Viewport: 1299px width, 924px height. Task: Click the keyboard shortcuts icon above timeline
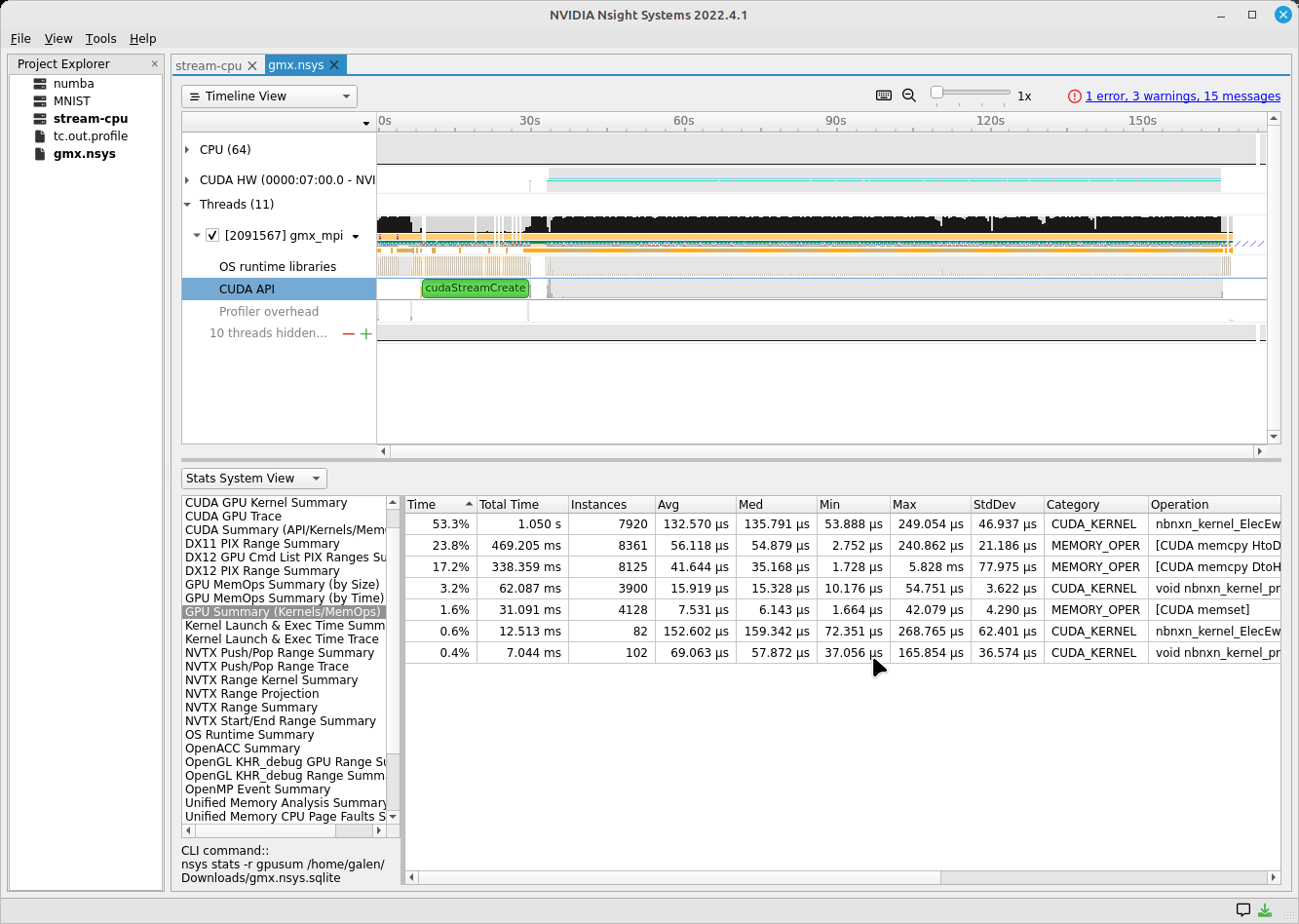[884, 96]
